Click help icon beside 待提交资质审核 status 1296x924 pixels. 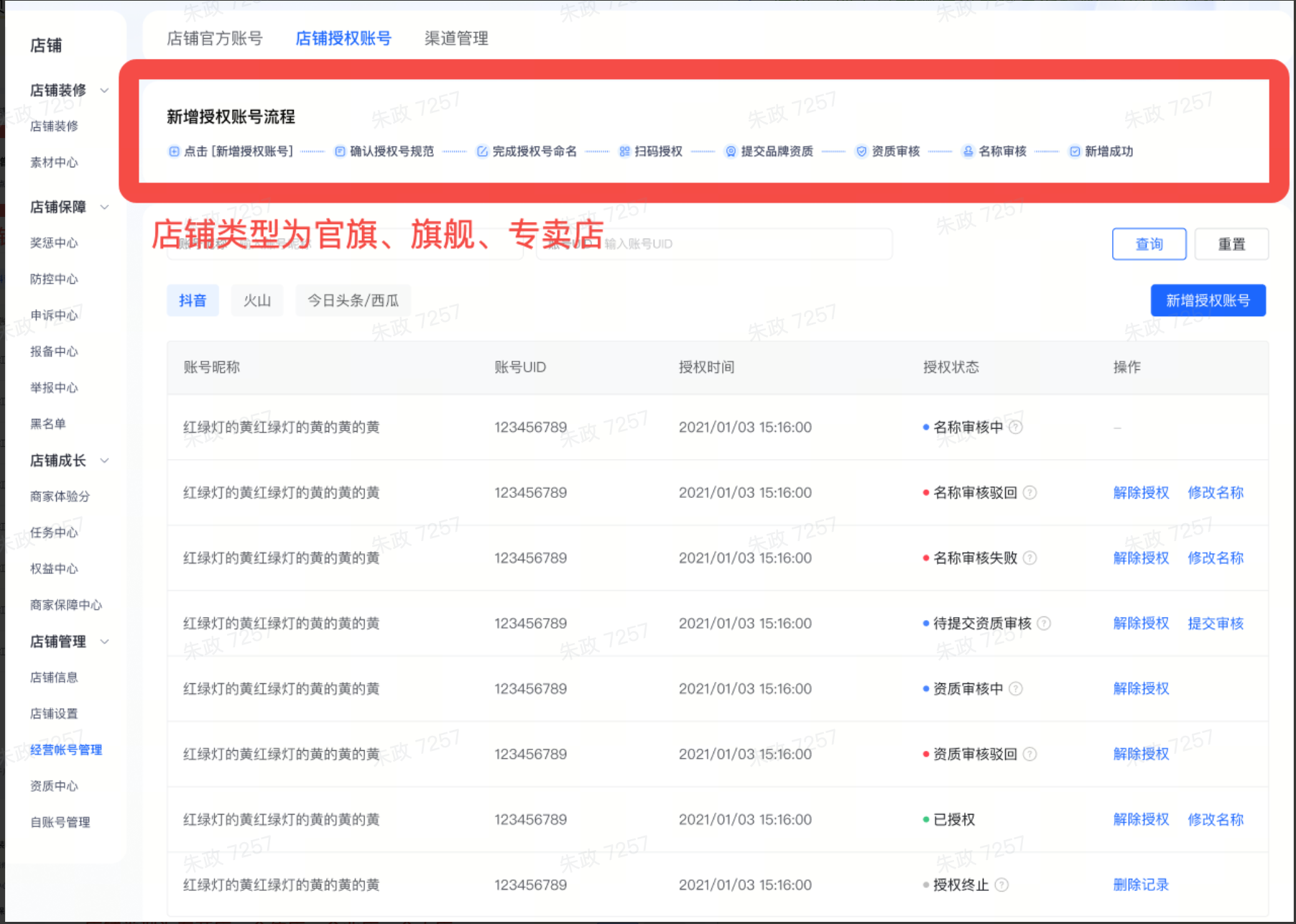(x=1044, y=624)
